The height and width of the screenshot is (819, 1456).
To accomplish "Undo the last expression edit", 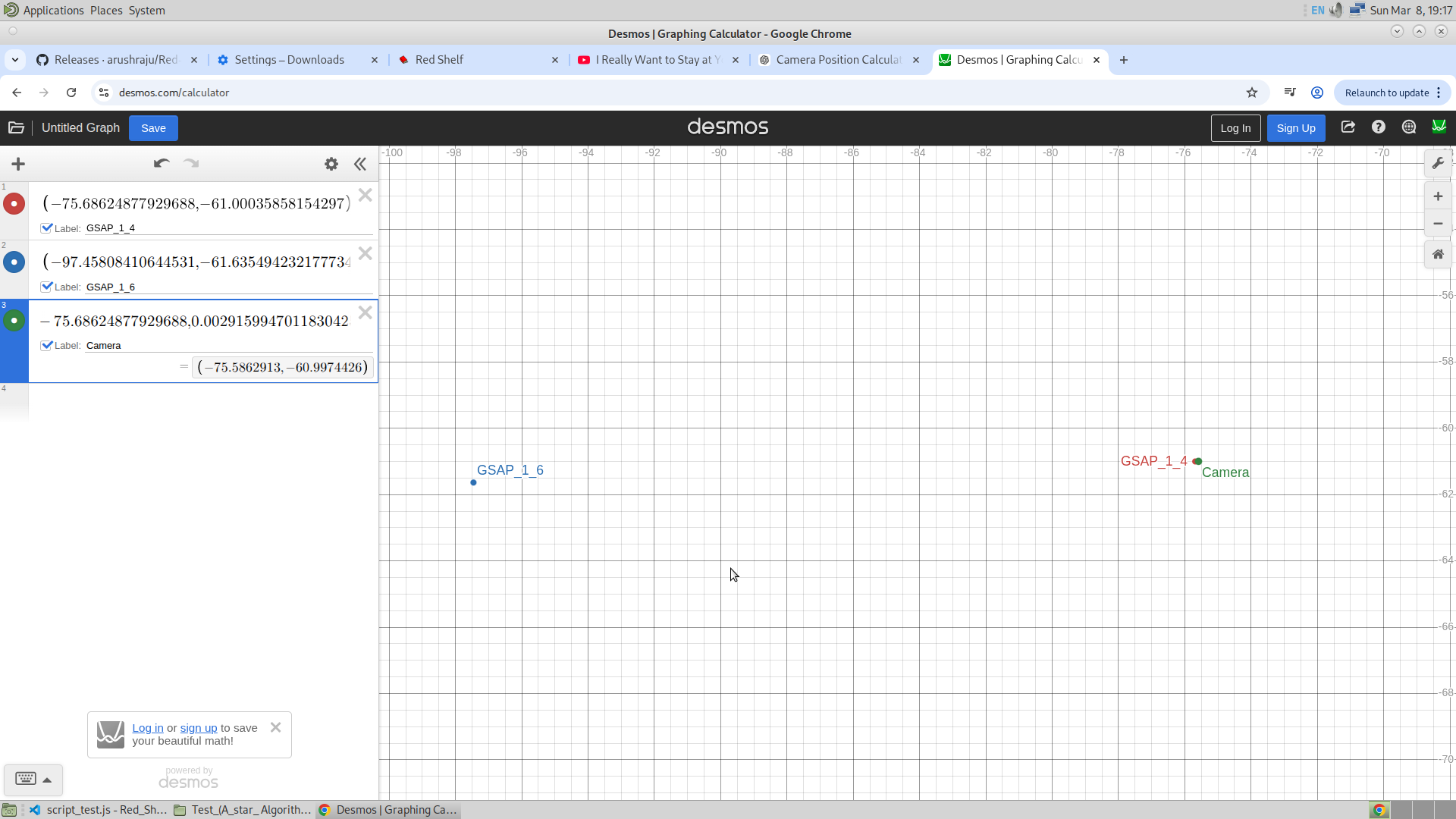I will coord(161,164).
